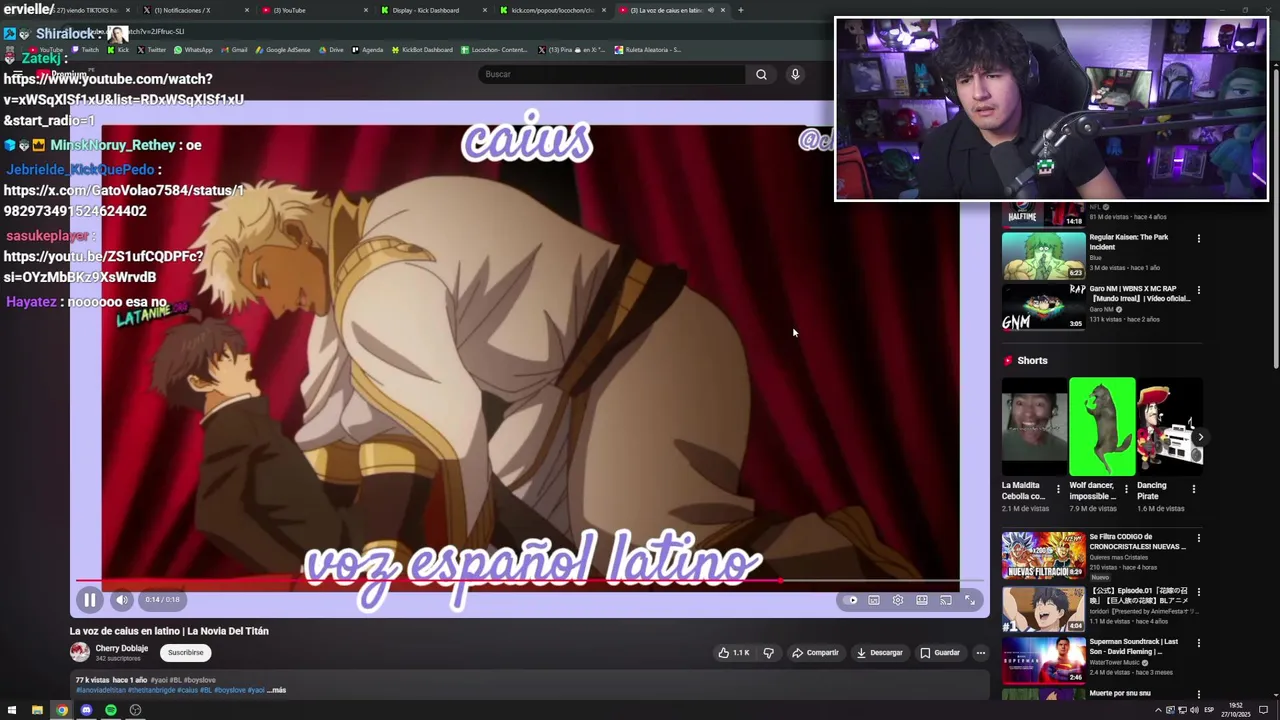Open options for Dancing Pirate short
Viewport: 1280px width, 720px height.
[1193, 489]
